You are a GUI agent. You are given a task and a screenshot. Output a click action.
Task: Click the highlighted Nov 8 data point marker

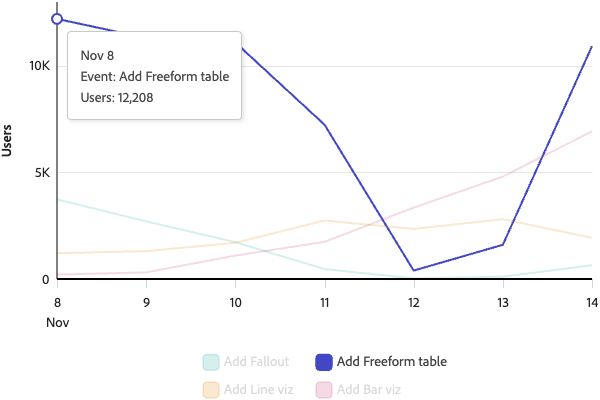57,19
